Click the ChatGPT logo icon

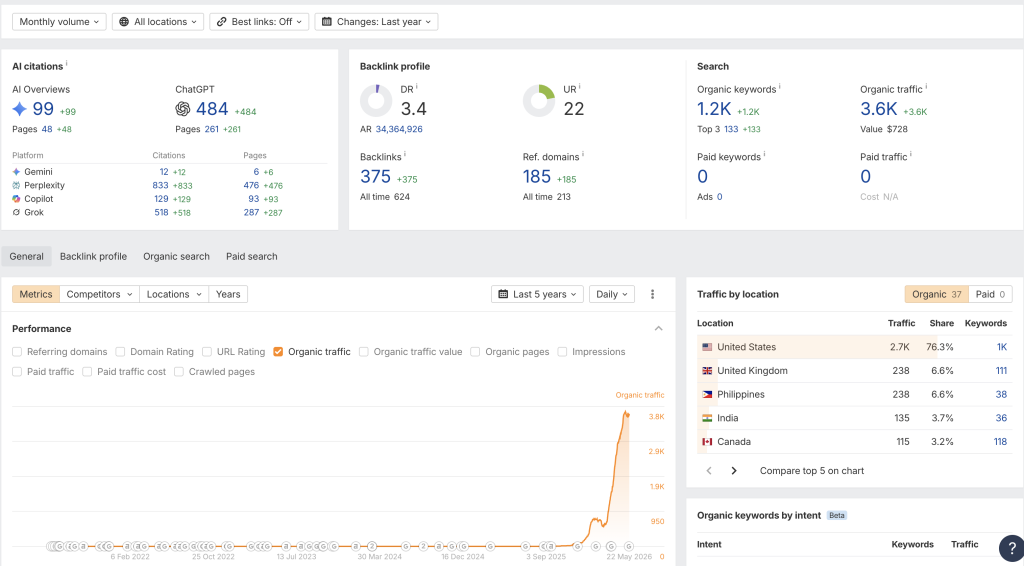183,108
